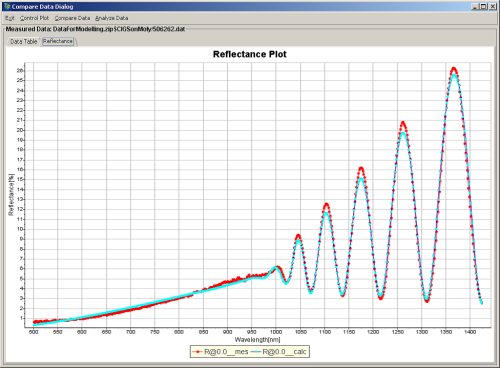
Task: Click the Measured Data file path text
Action: tap(119, 29)
